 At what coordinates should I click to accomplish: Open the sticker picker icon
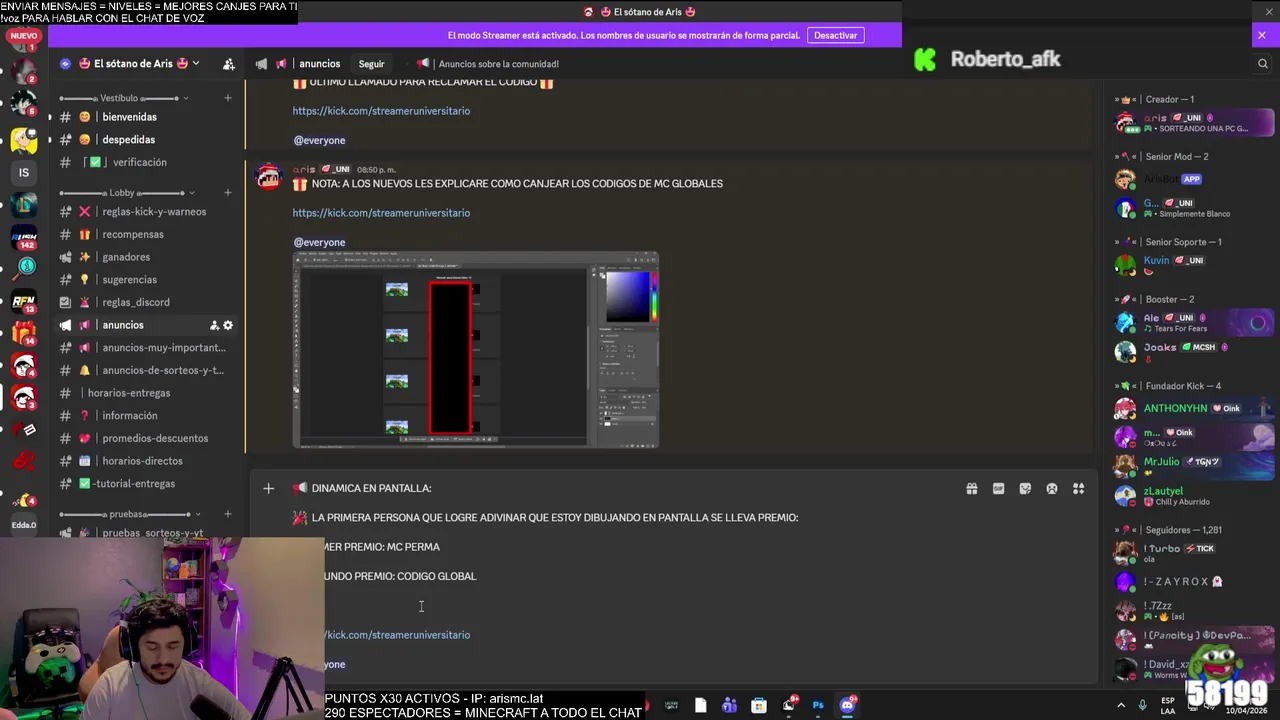1025,489
